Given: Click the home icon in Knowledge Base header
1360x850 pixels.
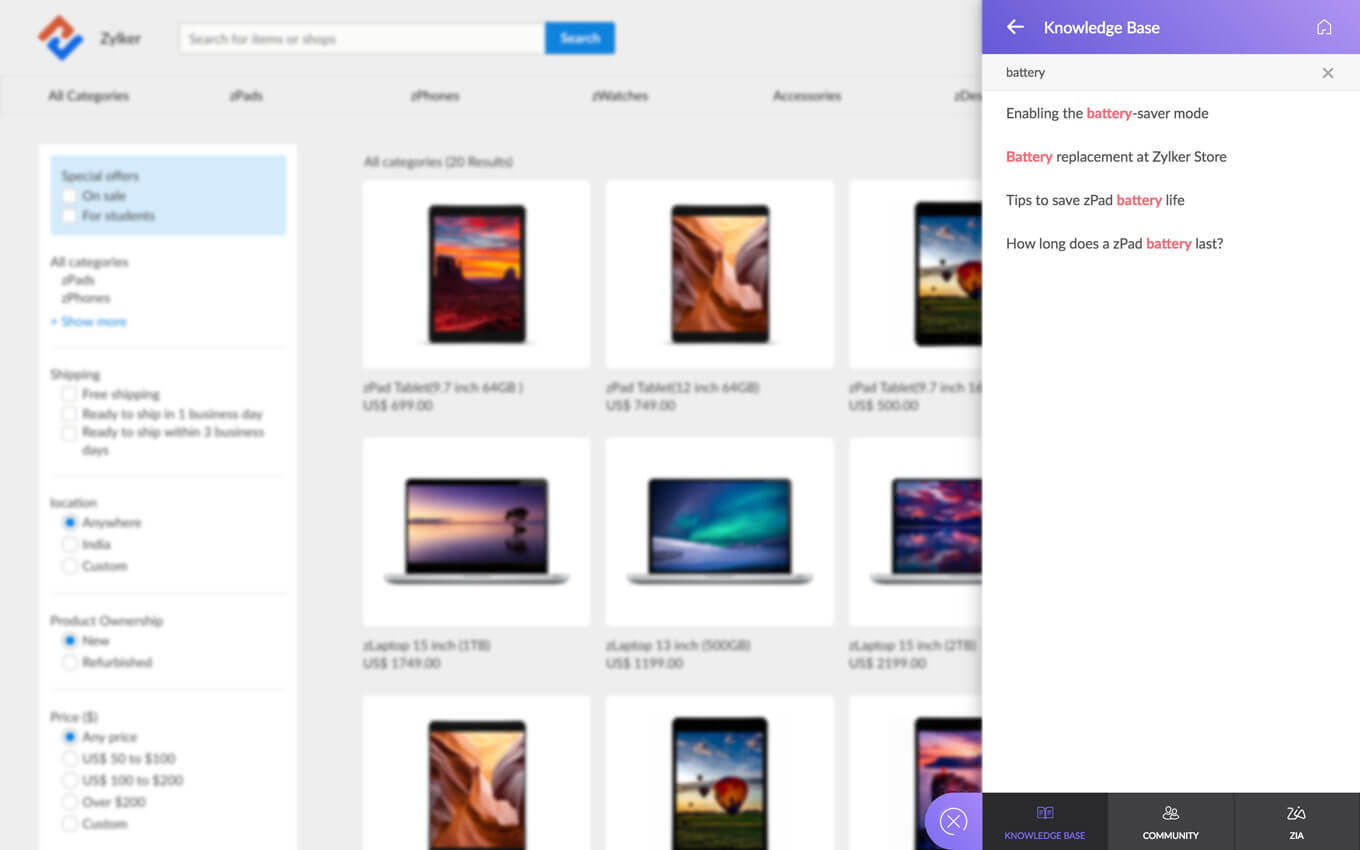Looking at the screenshot, I should coord(1324,27).
